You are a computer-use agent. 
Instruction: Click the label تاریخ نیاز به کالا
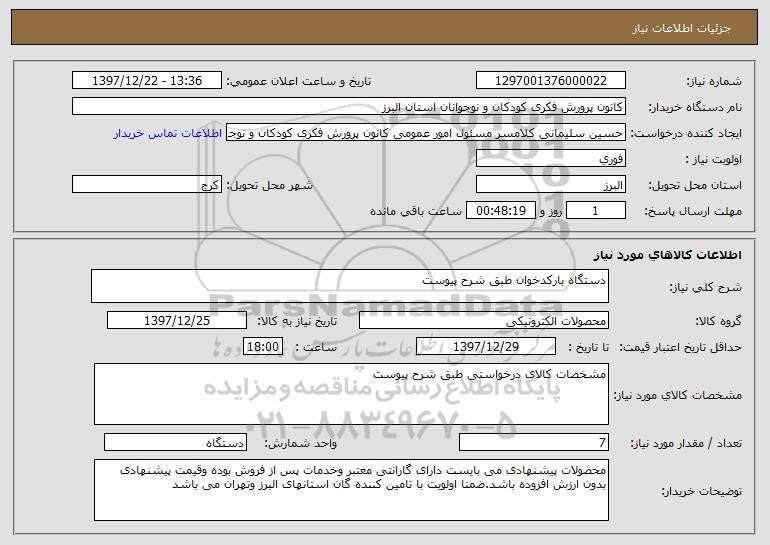pyautogui.click(x=297, y=321)
